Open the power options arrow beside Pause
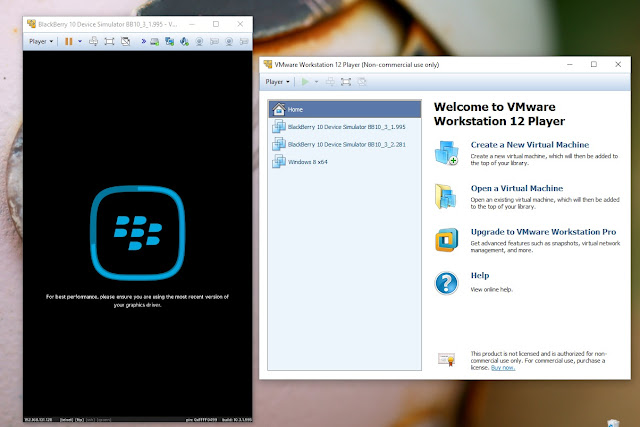 (80, 41)
